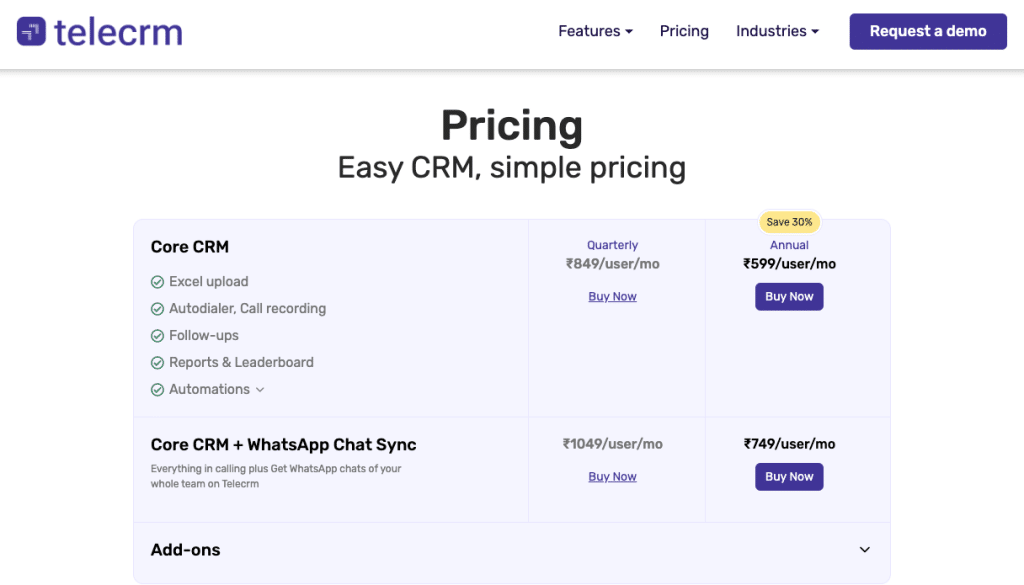1024x585 pixels.
Task: Select the Core CRM plan heading
Action: 190,247
